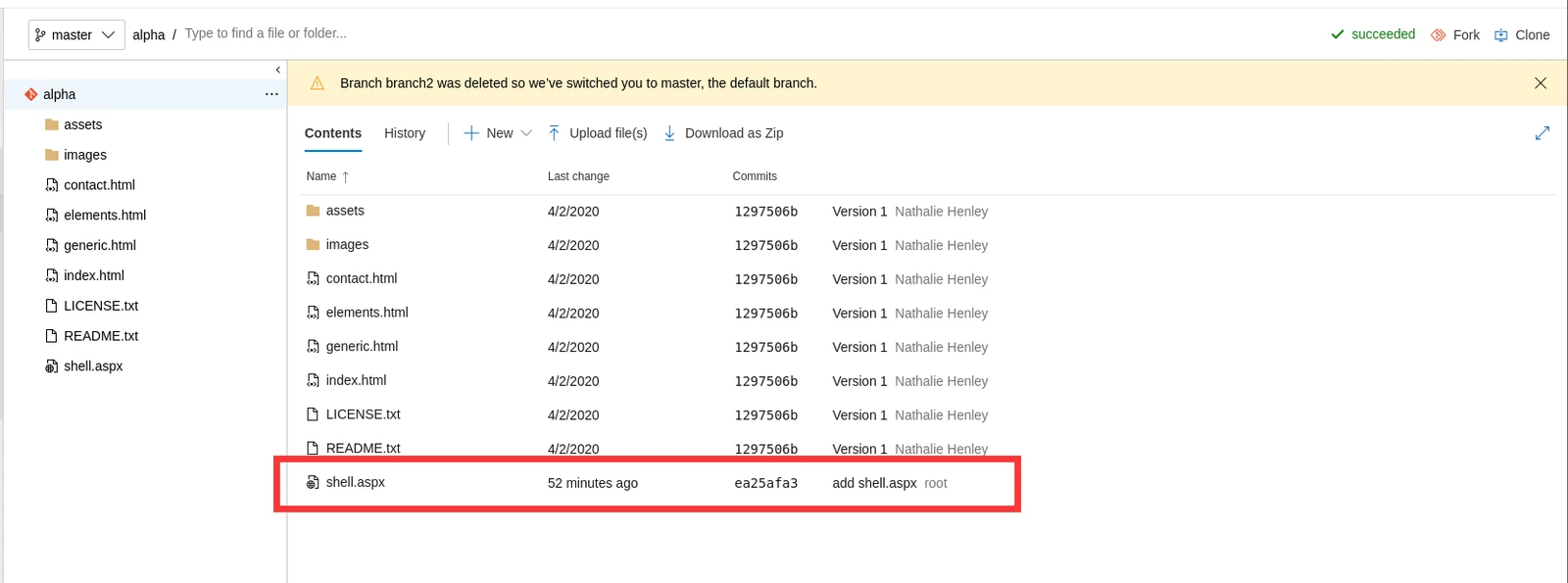Open shell.aspx in contents list
The image size is (1568, 583).
click(355, 482)
